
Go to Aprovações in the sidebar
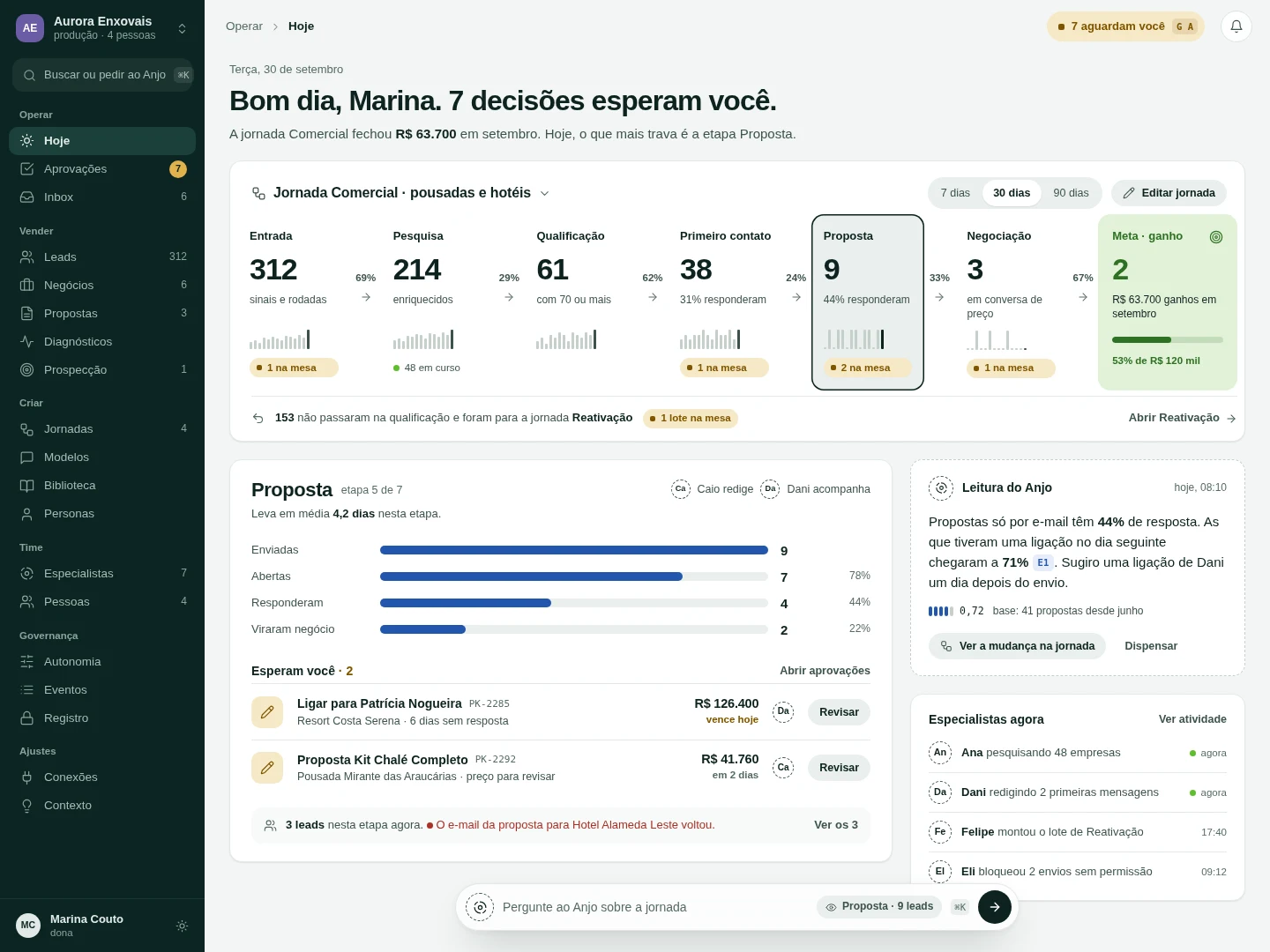(x=102, y=169)
